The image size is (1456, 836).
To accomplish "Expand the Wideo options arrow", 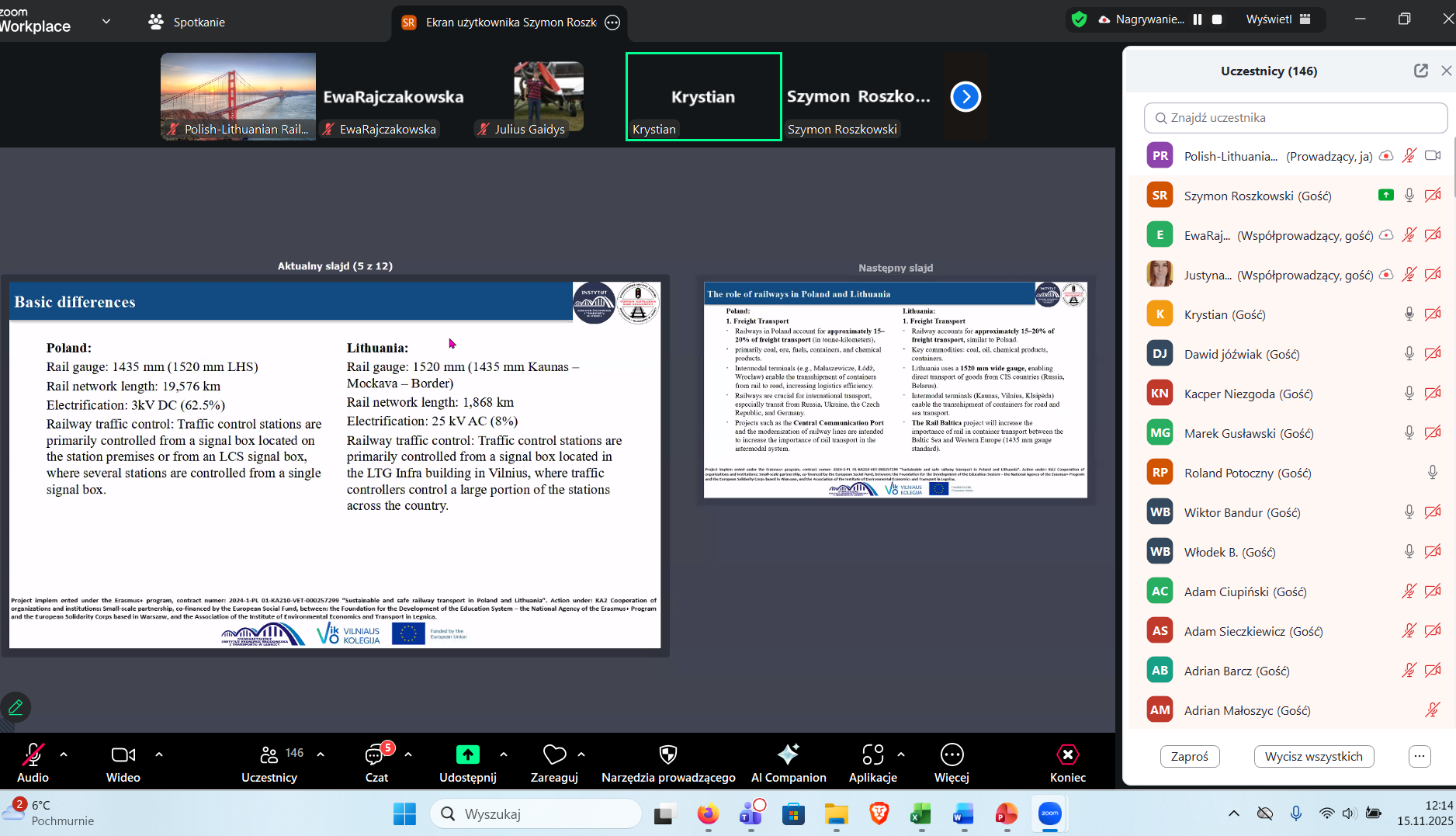I will coord(159,754).
